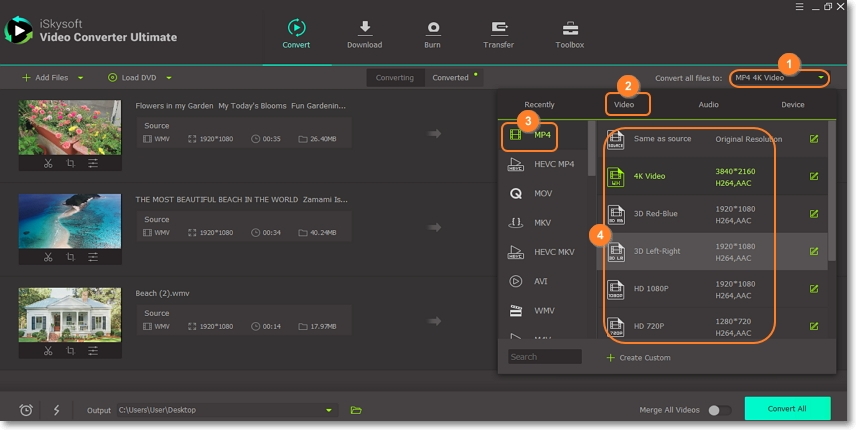
Task: Click the format Search field
Action: pos(544,357)
